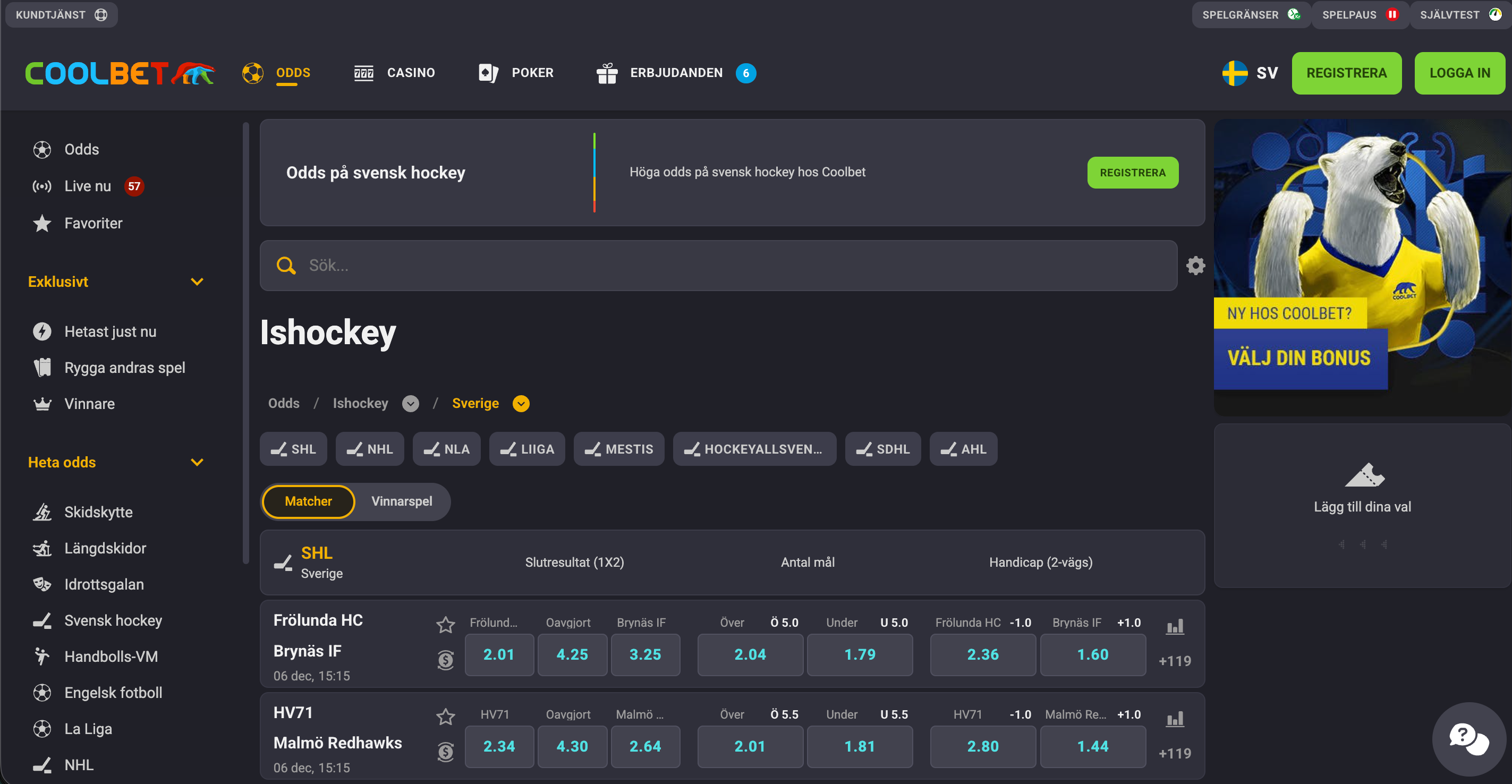Favorite the Frölunda HC vs Brynäs IF match
This screenshot has height=784, width=1512.
coord(446,624)
